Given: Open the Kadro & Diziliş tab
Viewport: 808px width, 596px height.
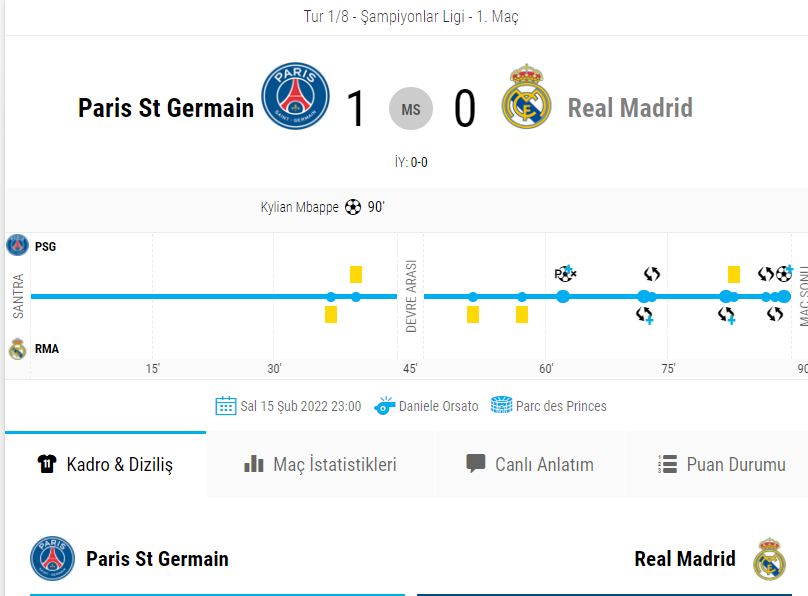Looking at the screenshot, I should click(106, 465).
